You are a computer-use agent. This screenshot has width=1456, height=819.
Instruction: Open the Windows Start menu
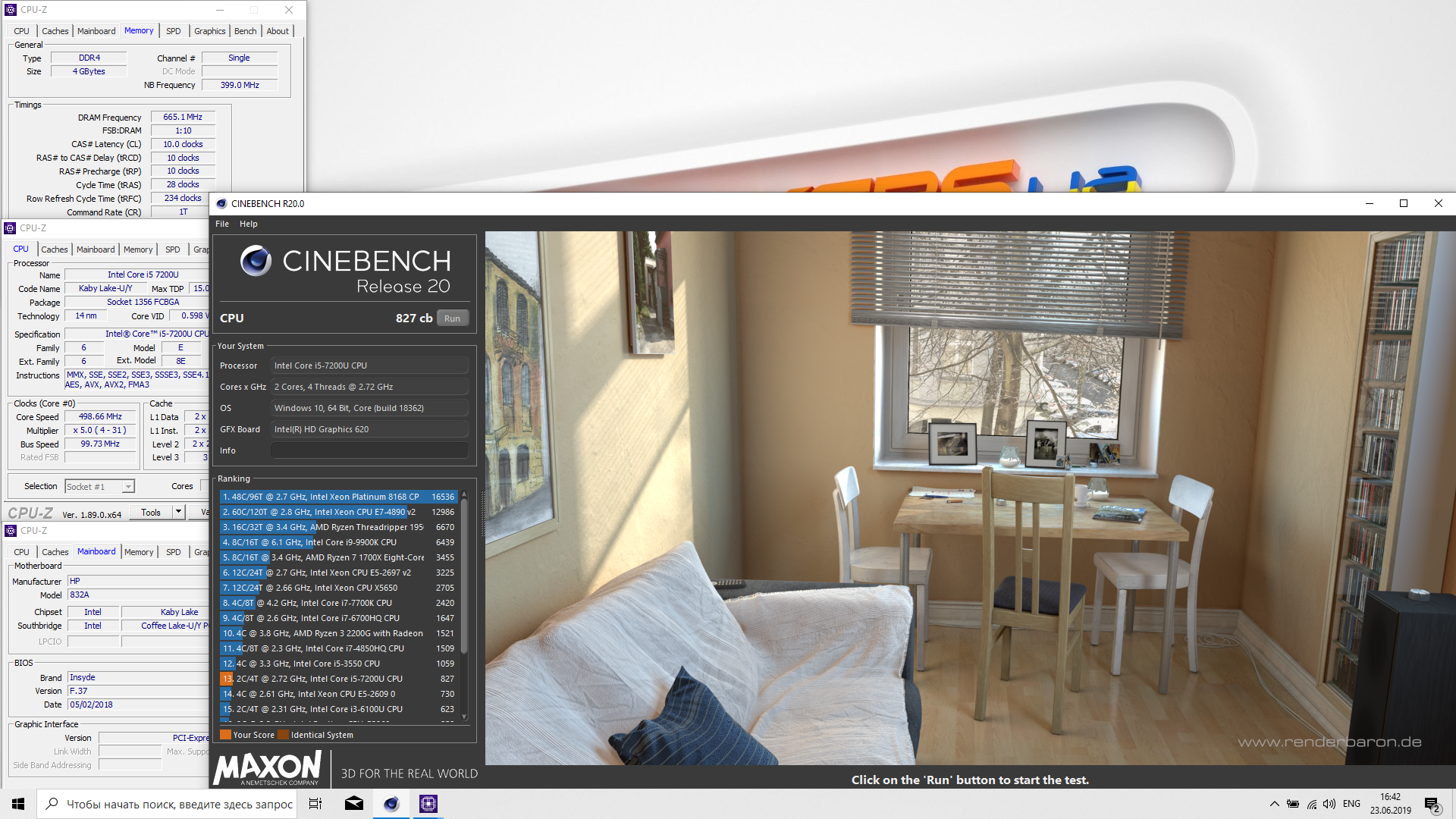[x=18, y=804]
